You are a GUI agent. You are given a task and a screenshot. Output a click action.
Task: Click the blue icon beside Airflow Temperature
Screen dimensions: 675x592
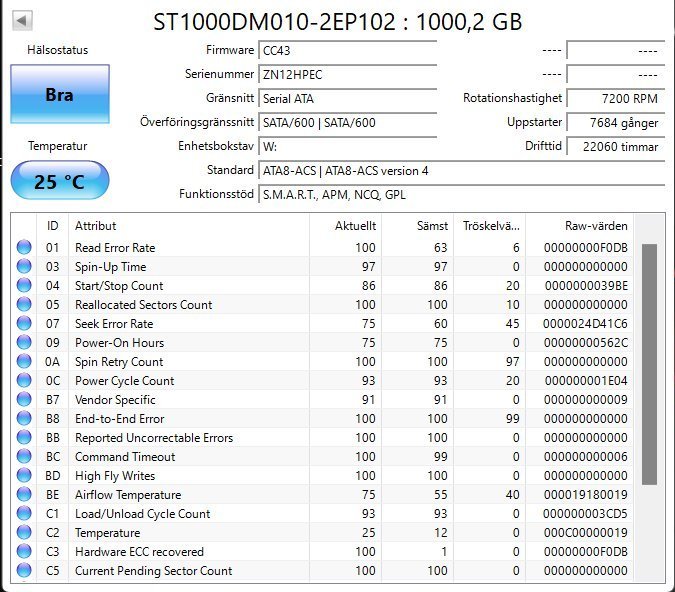[x=24, y=495]
